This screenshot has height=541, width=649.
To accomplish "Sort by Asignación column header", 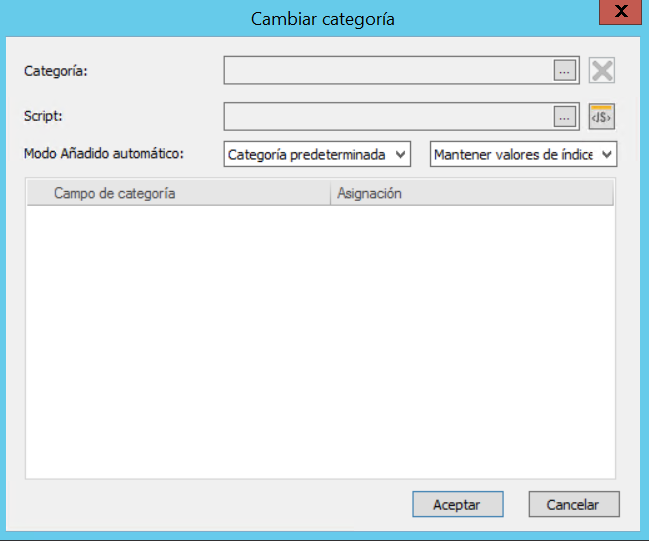I will pyautogui.click(x=472, y=193).
